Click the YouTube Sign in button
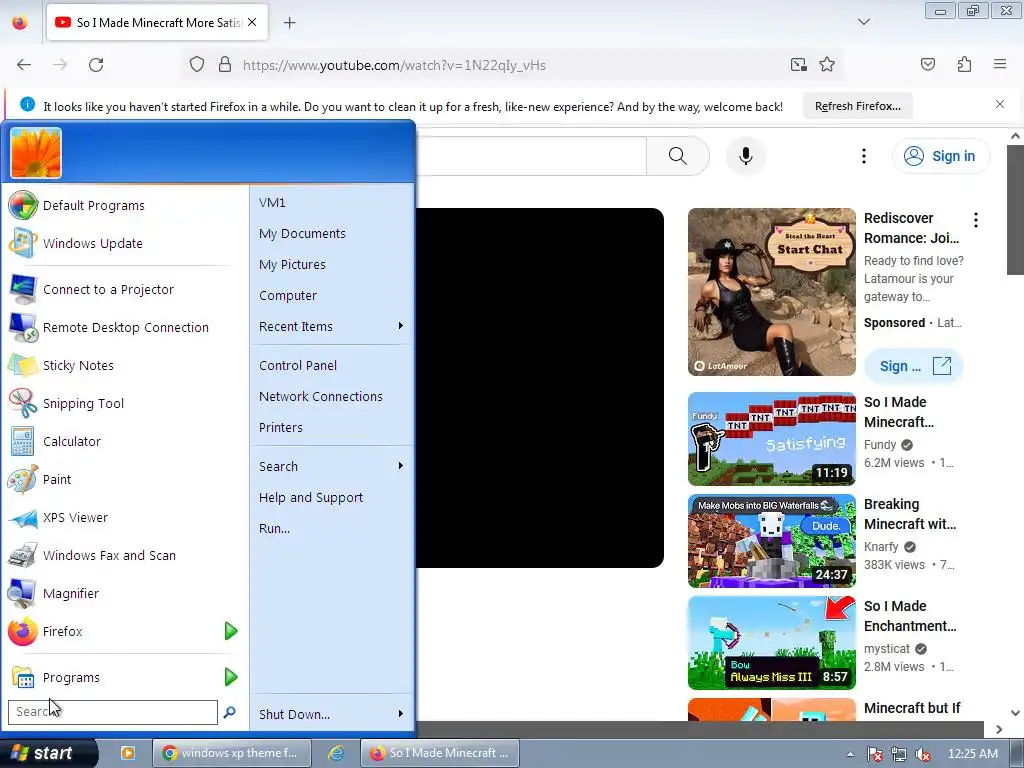 (x=940, y=156)
